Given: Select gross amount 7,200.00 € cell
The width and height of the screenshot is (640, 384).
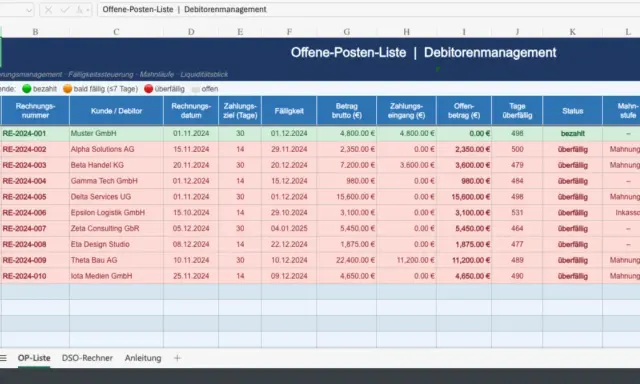Looking at the screenshot, I should point(347,165).
